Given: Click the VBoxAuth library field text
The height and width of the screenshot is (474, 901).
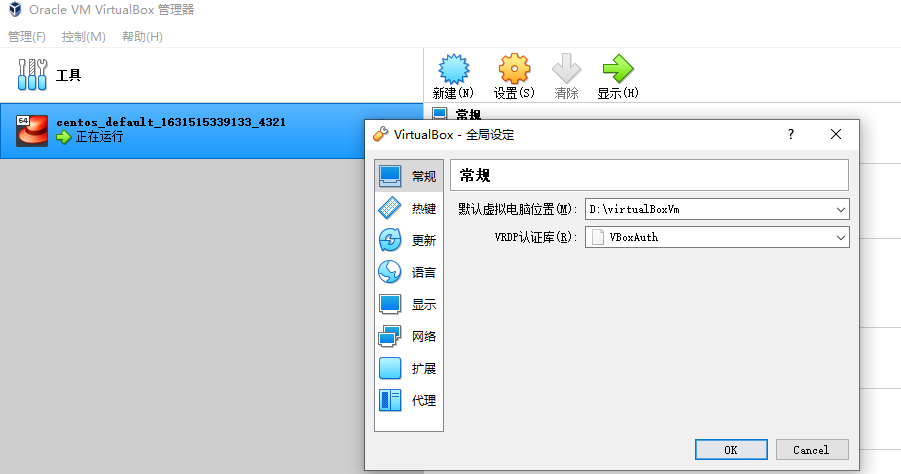Looking at the screenshot, I should [633, 237].
